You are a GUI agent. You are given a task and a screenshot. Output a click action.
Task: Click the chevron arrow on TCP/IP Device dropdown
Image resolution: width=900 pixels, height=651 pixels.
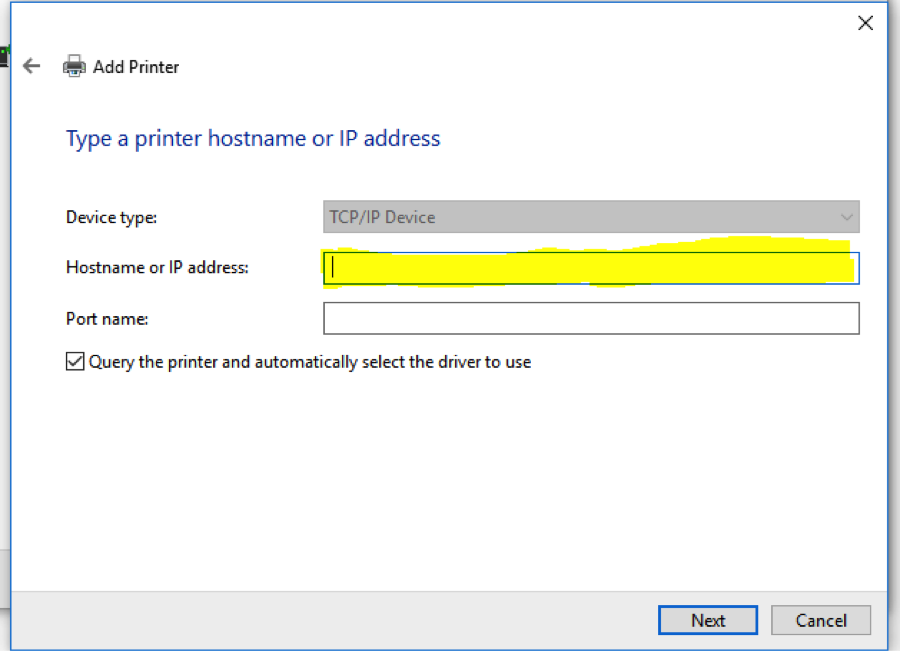point(847,217)
